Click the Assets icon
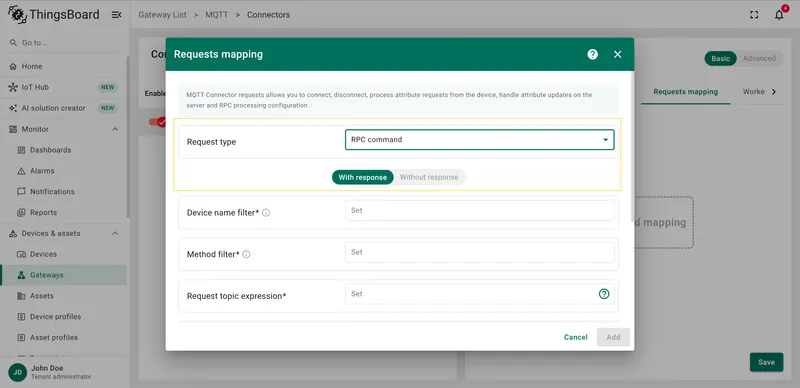The width and height of the screenshot is (800, 388). pos(21,296)
